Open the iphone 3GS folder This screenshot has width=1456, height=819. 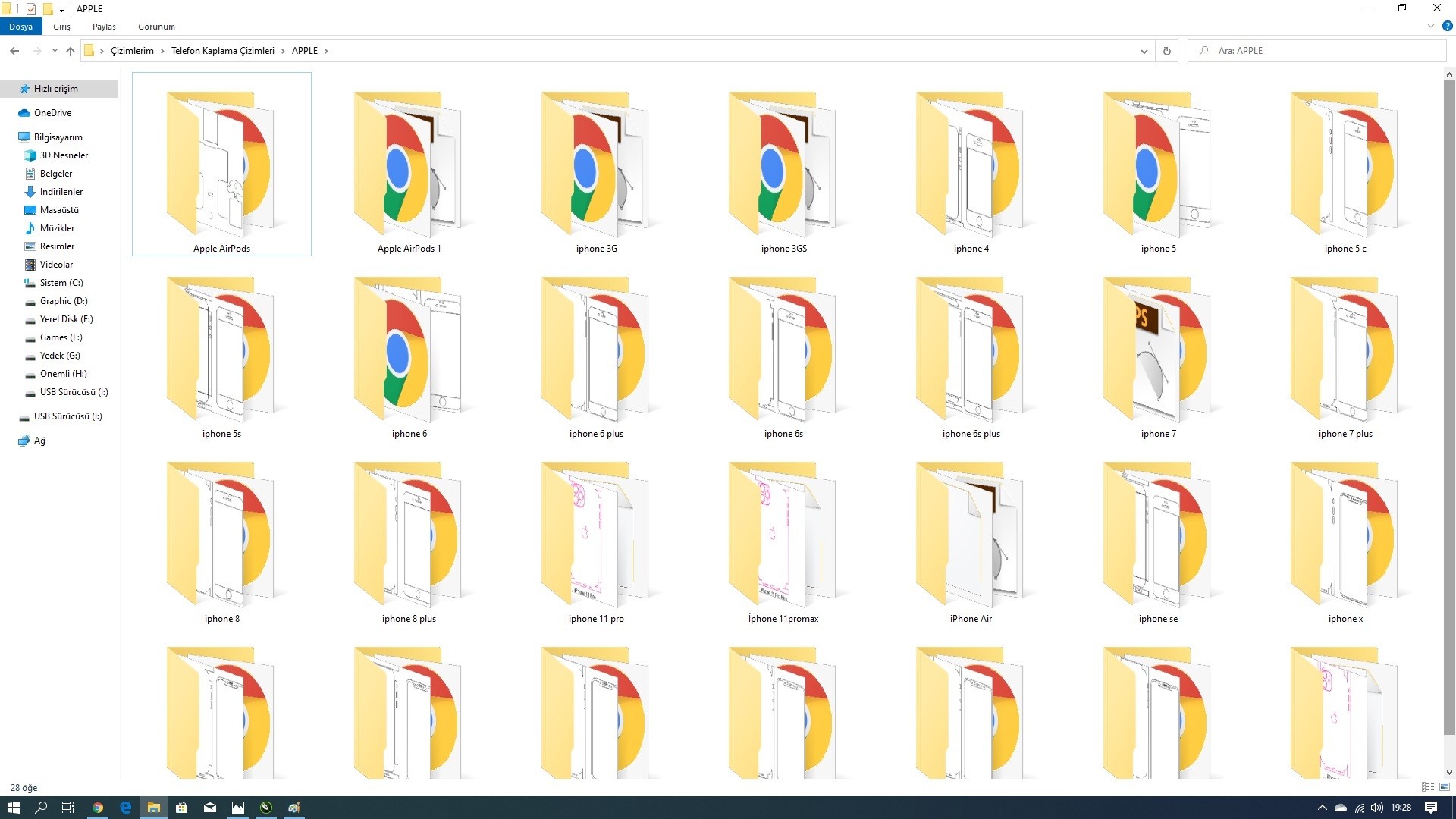(x=783, y=165)
